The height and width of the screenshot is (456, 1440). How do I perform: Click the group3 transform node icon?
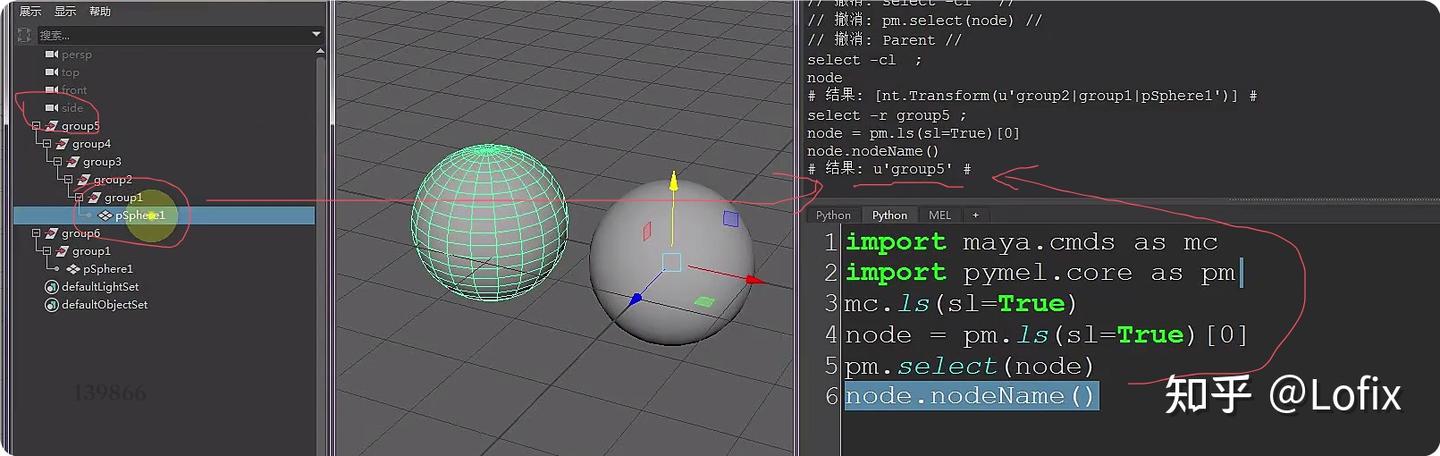pos(73,162)
